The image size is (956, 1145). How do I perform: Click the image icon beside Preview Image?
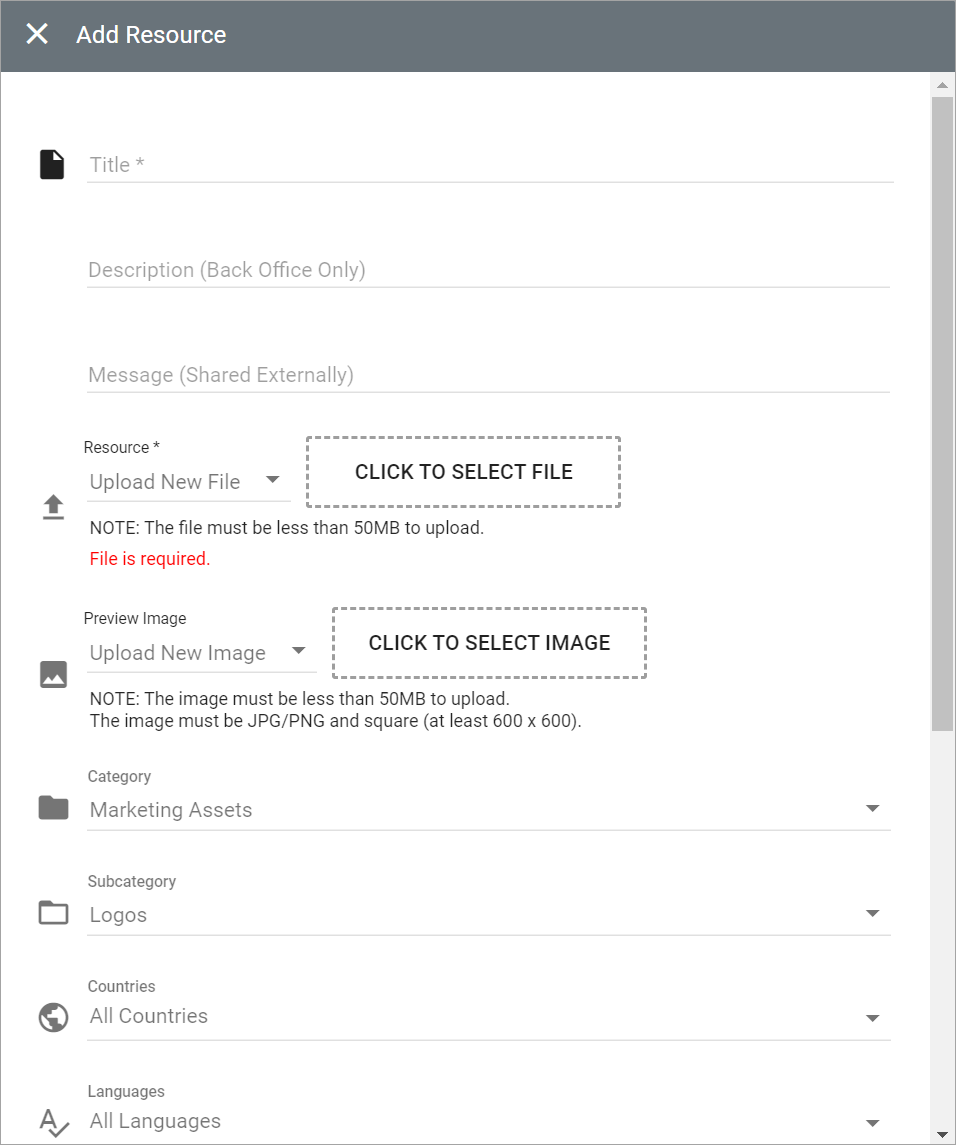point(53,674)
